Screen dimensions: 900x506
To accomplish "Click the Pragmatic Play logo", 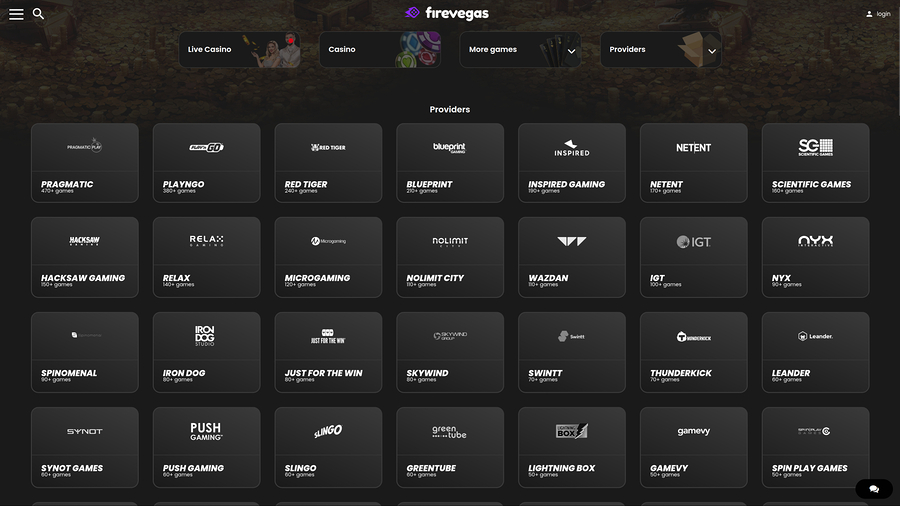I will 84,146.
